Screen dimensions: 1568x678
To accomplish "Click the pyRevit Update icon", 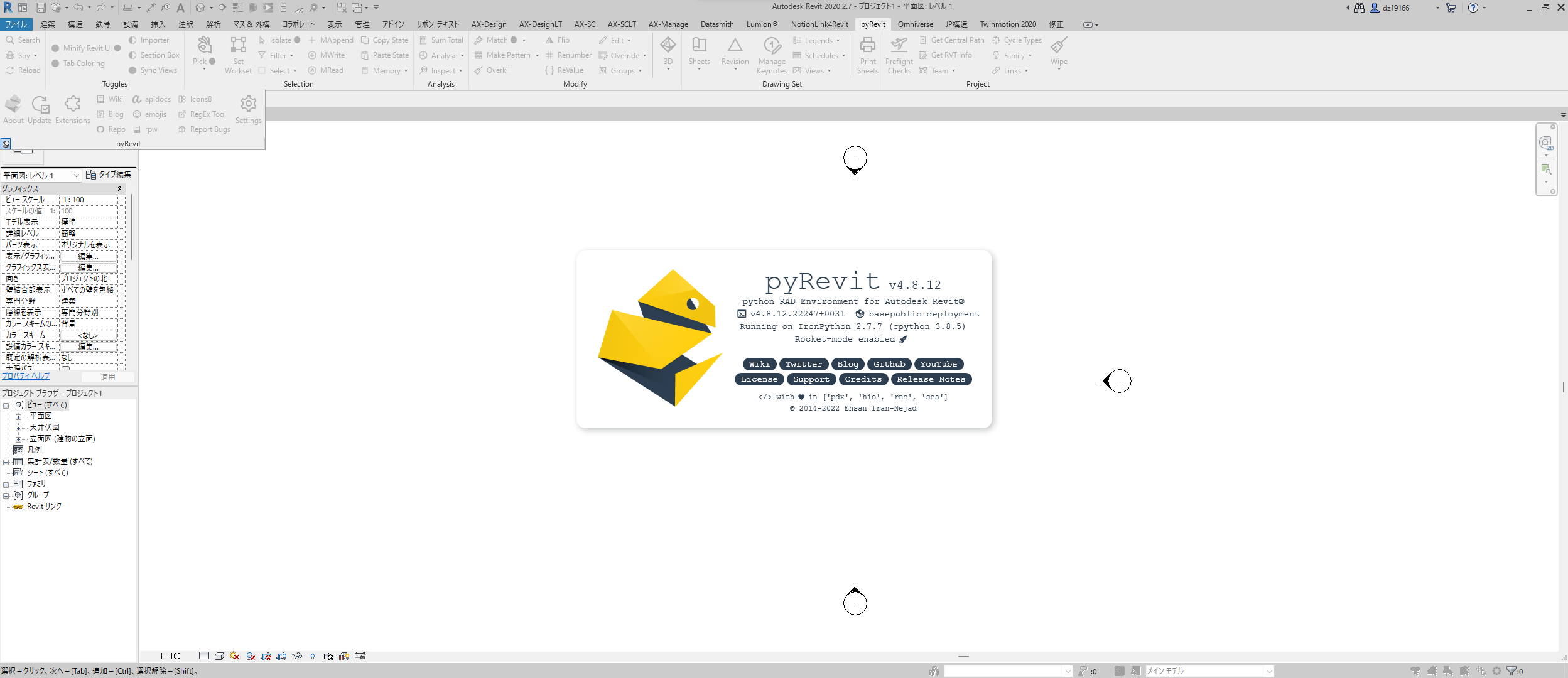I will pos(40,105).
